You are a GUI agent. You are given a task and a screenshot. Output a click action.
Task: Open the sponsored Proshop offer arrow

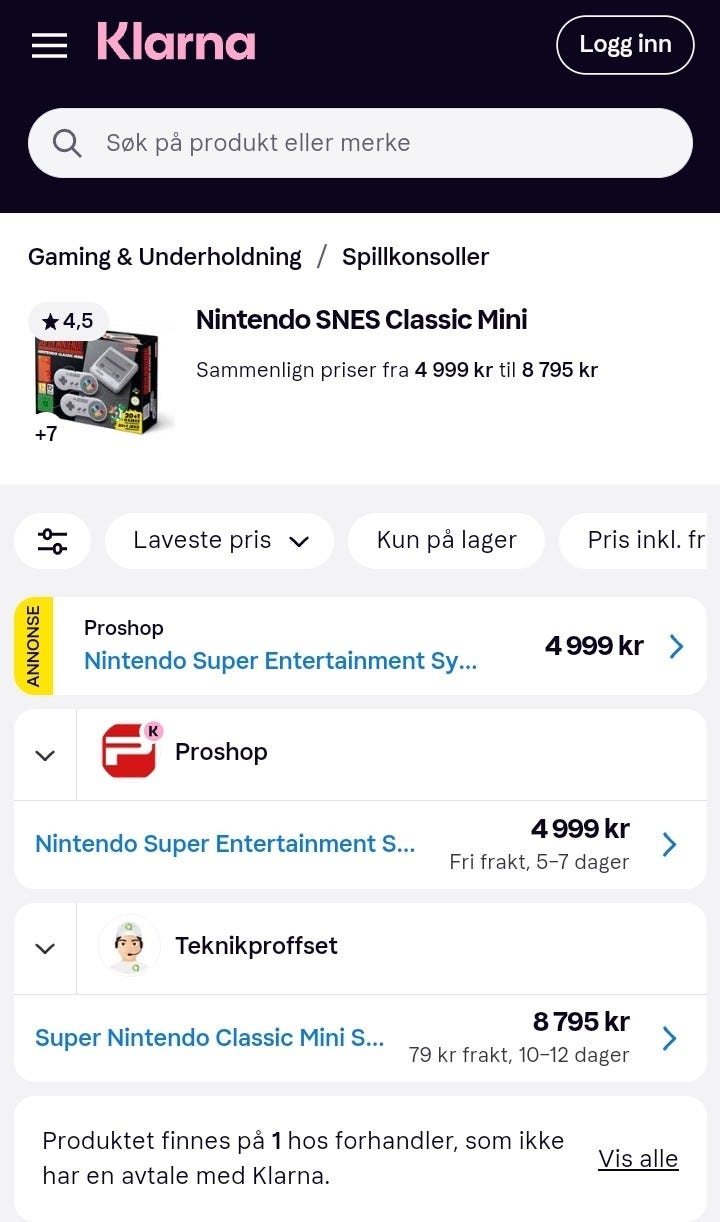676,646
